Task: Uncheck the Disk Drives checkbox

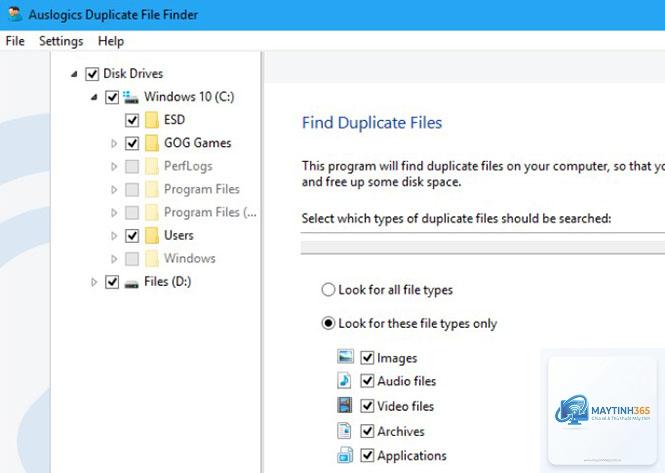Action: 92,74
